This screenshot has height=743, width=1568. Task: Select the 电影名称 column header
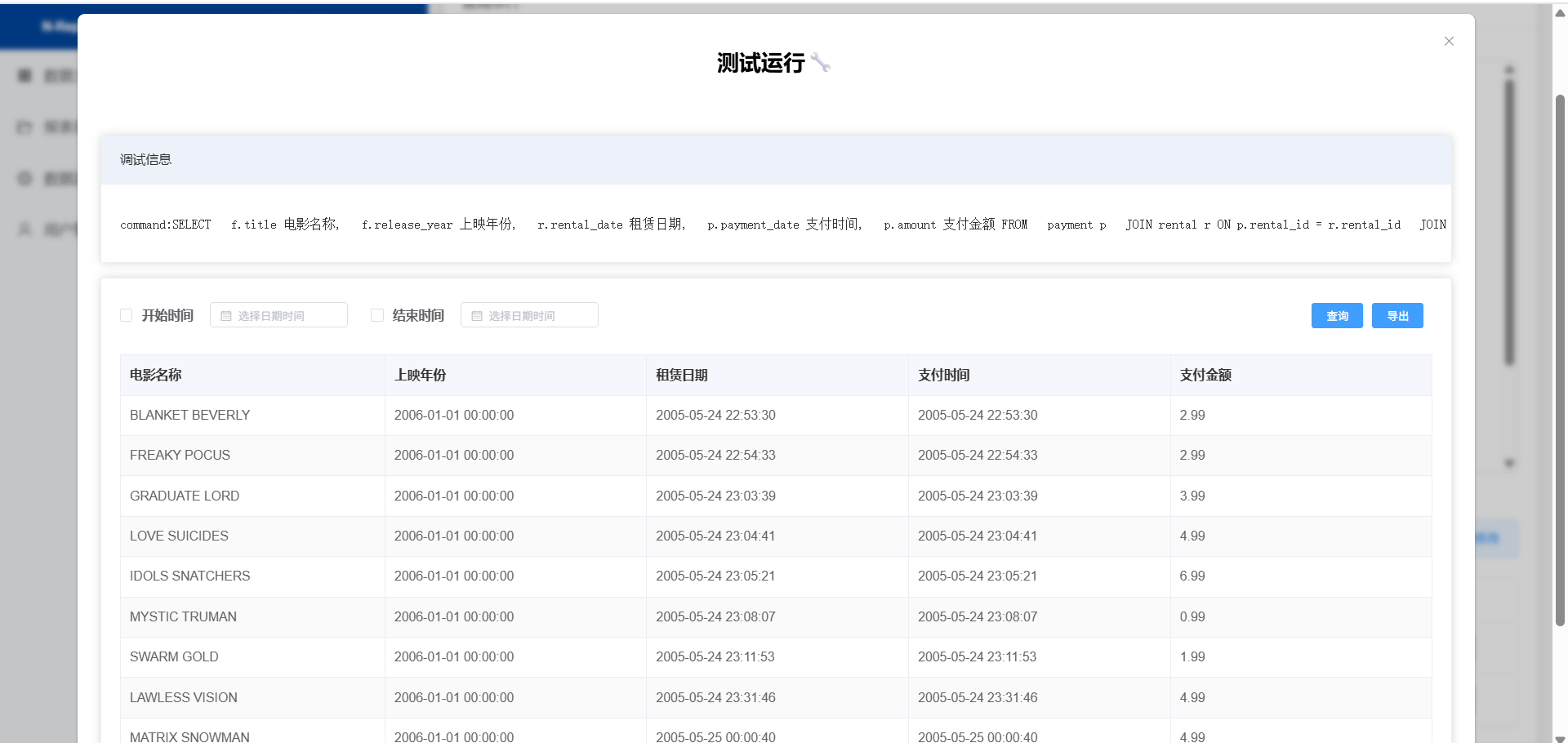point(156,376)
